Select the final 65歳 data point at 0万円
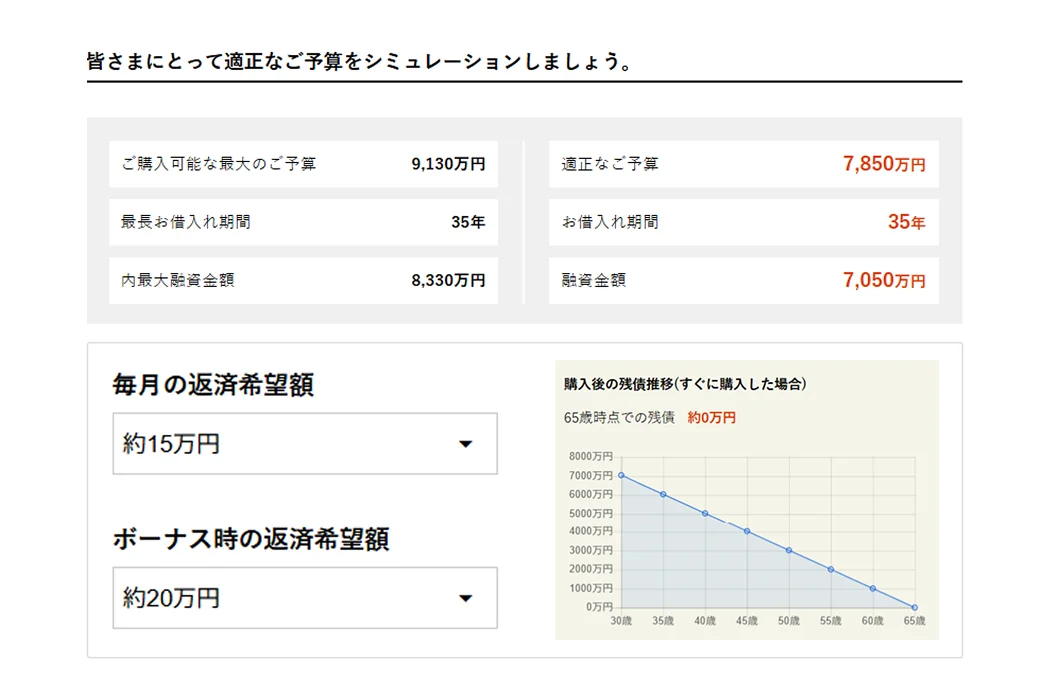Image resolution: width=1053 pixels, height=690 pixels. 914,607
